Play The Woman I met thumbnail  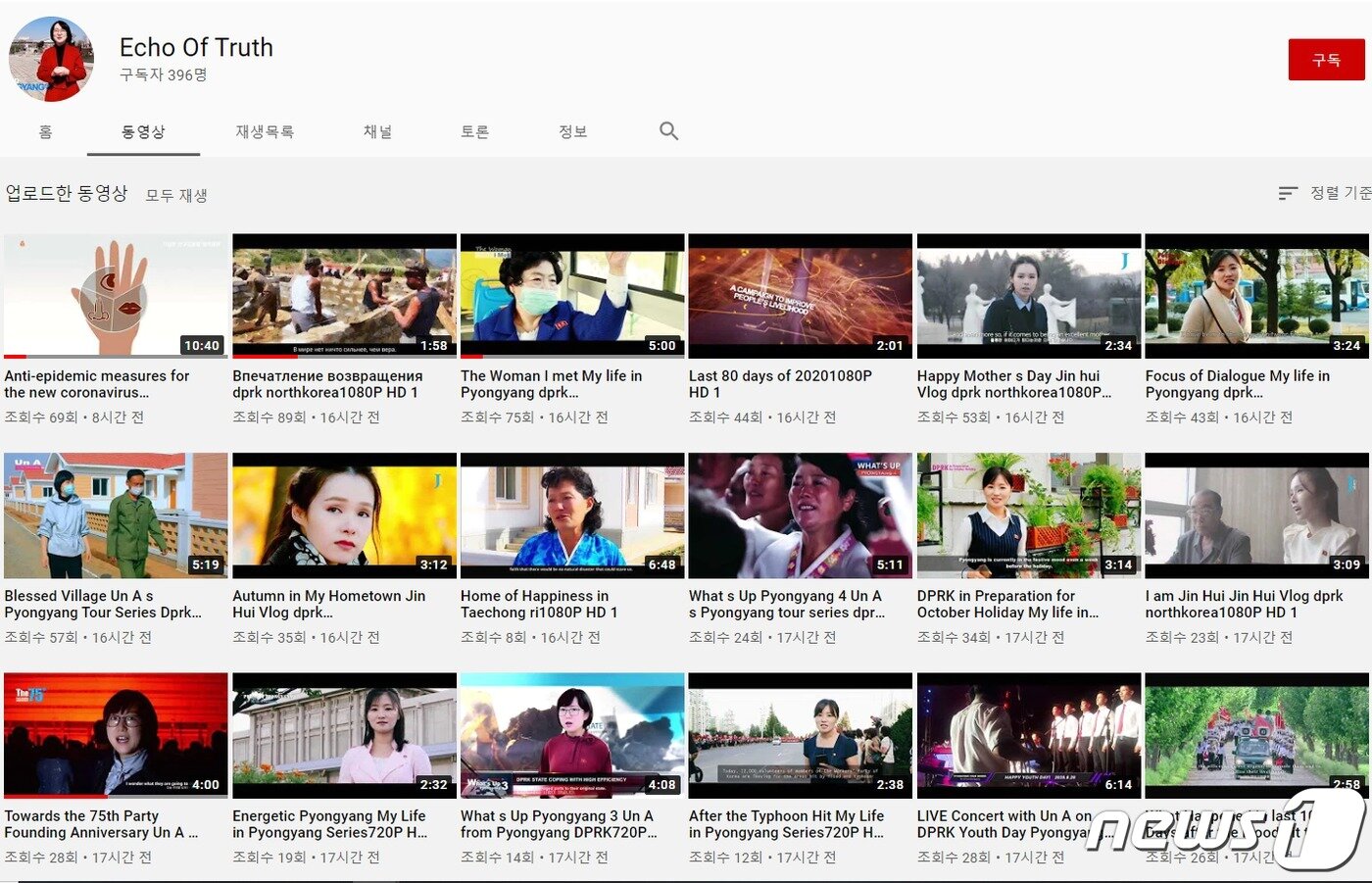point(572,296)
